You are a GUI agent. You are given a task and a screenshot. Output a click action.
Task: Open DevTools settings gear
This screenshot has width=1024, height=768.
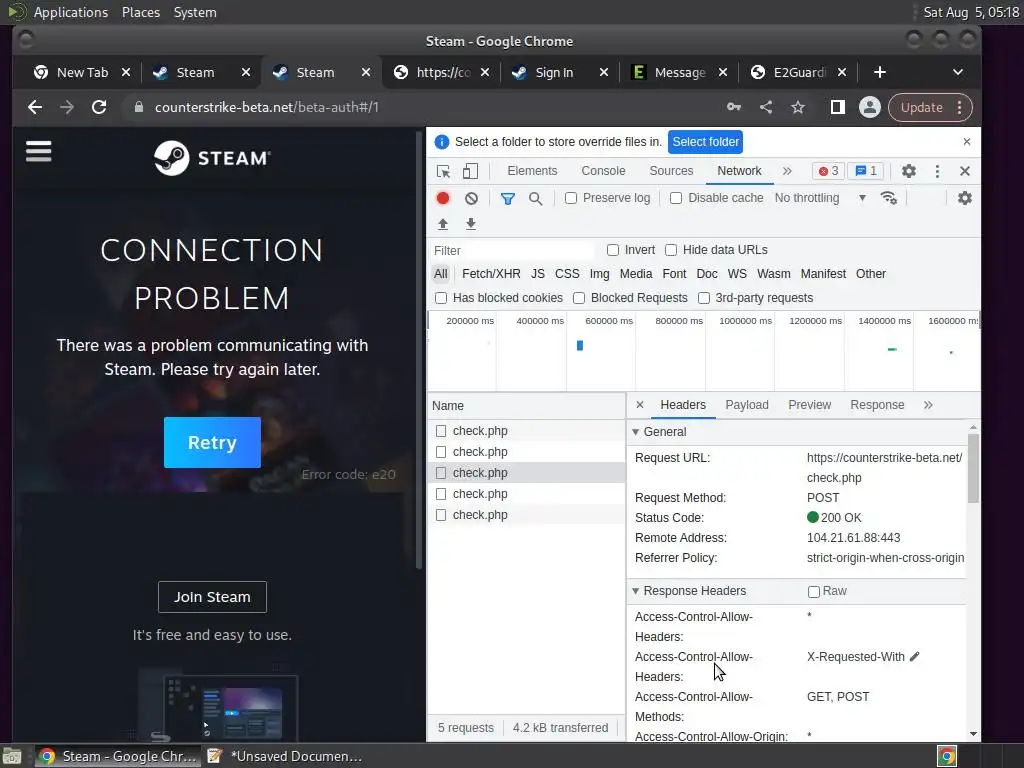pyautogui.click(x=908, y=171)
